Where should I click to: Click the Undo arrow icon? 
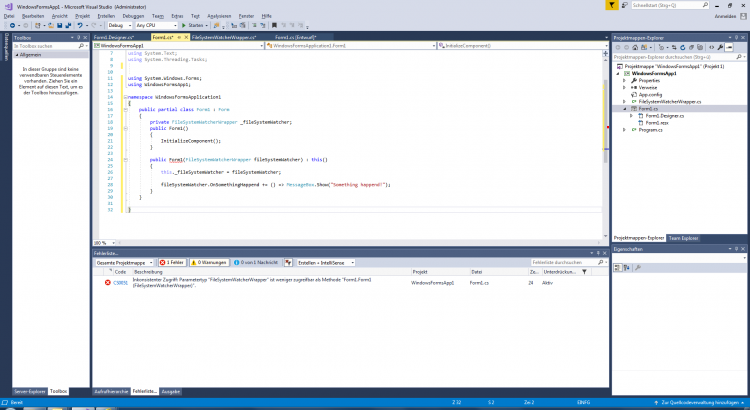pyautogui.click(x=80, y=25)
